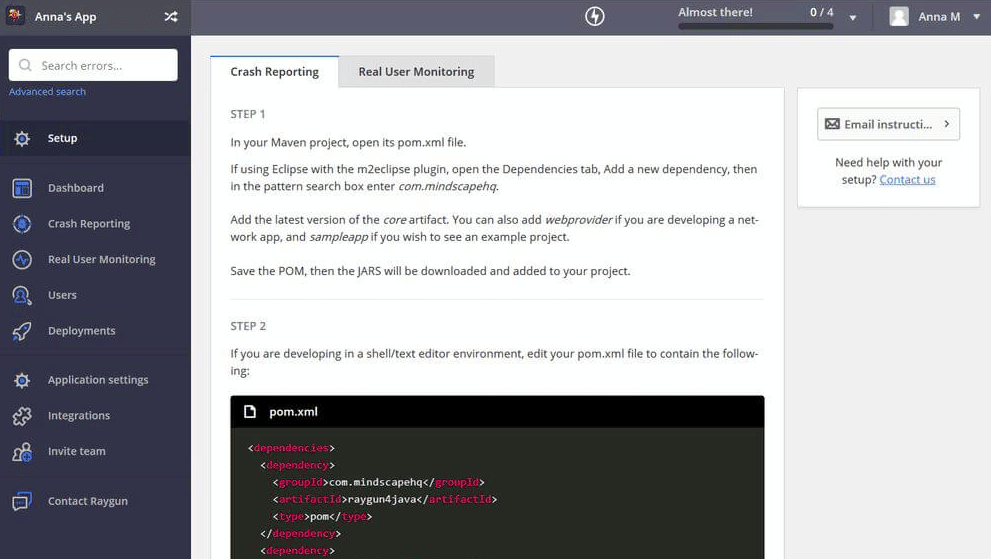
Task: Click the opening dependencies tag line
Action: pyautogui.click(x=291, y=448)
